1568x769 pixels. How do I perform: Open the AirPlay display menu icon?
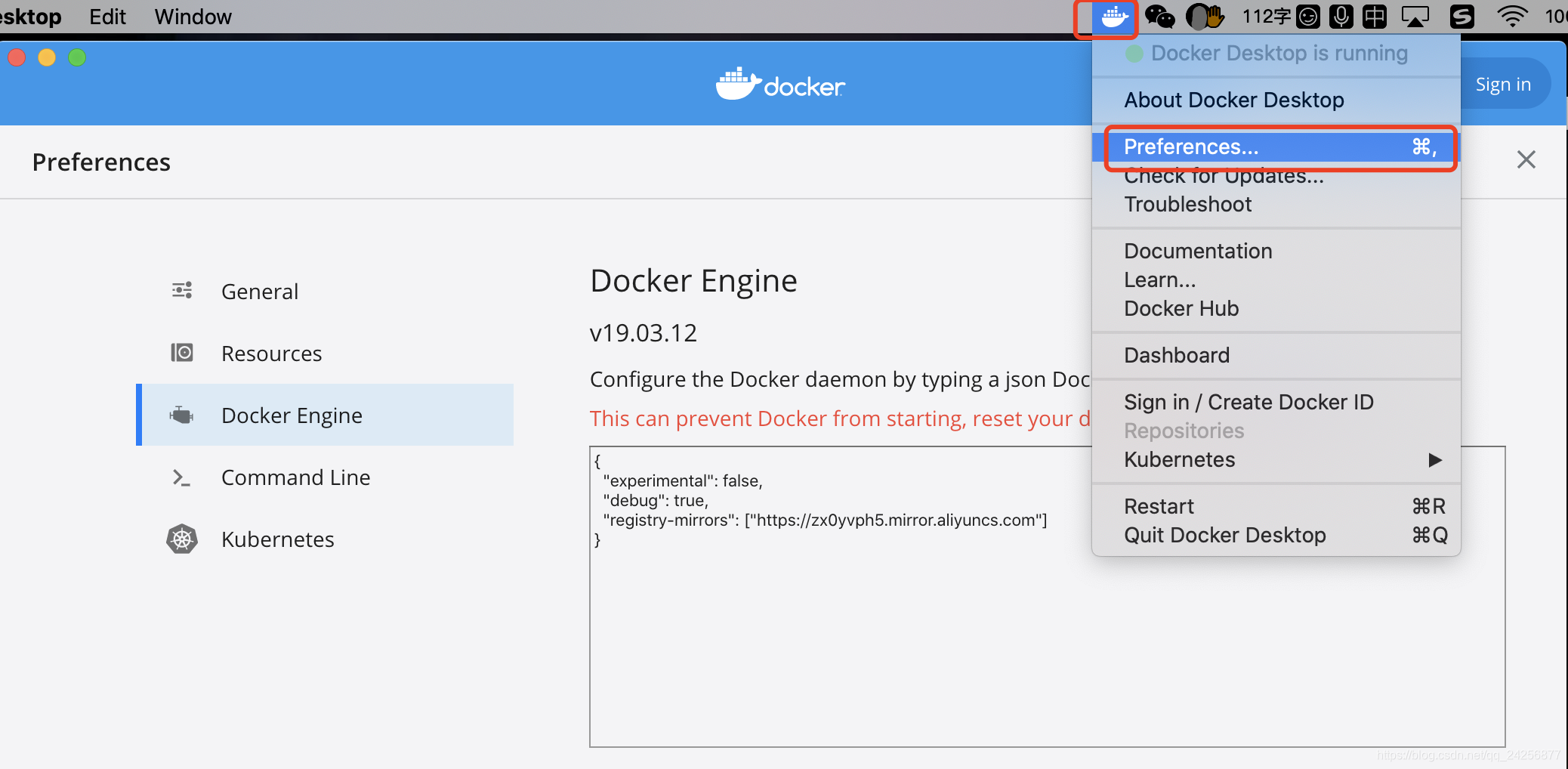click(1415, 16)
